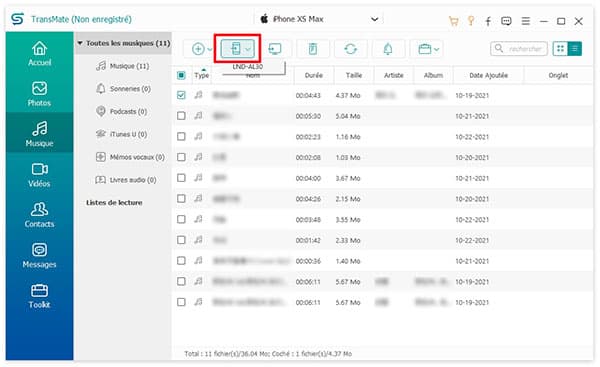Expand the add button dropdown arrow
Screen dimensions: 600x367
tap(210, 49)
